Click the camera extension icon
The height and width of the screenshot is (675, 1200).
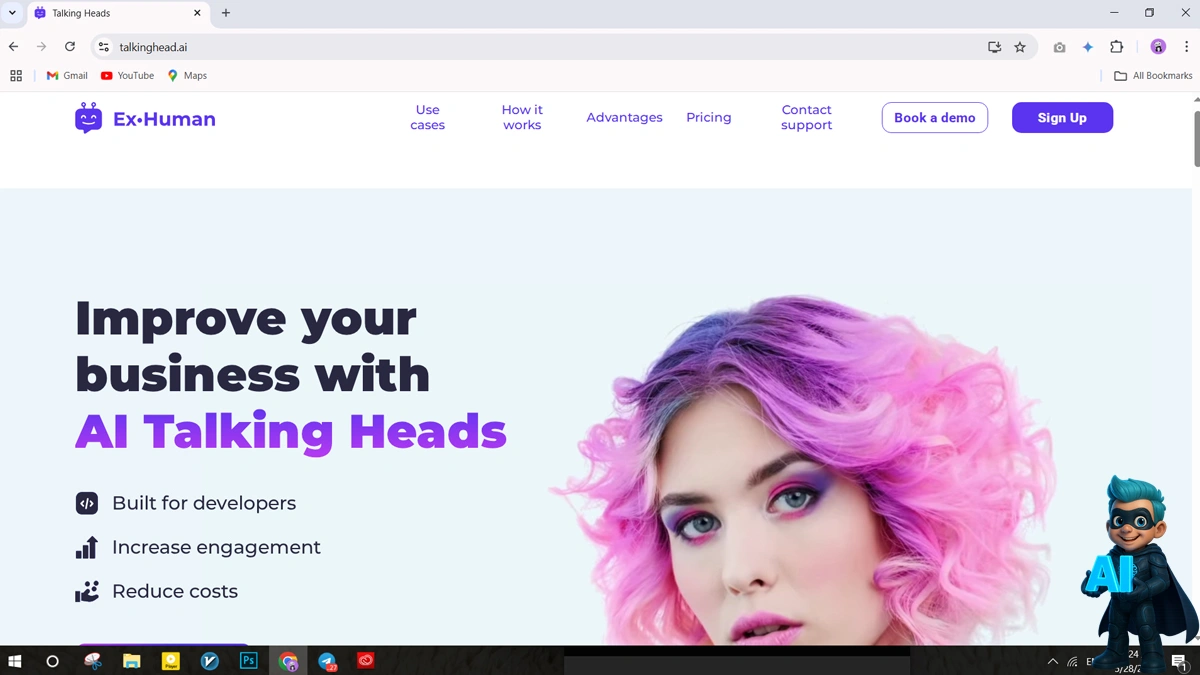tap(1059, 47)
